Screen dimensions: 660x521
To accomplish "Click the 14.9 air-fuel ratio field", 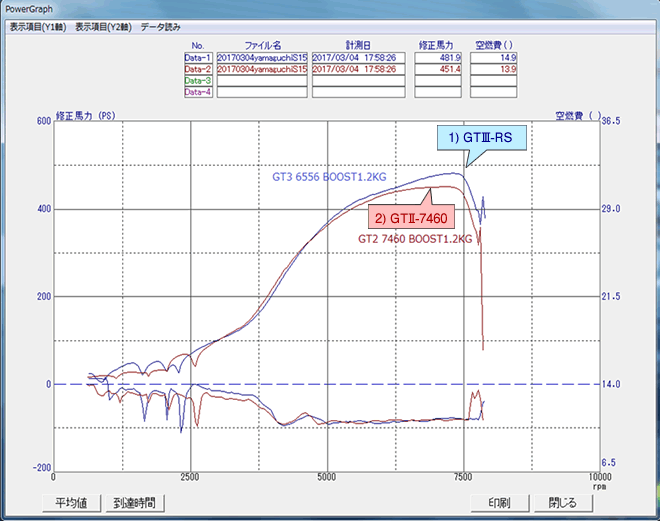I will [493, 58].
